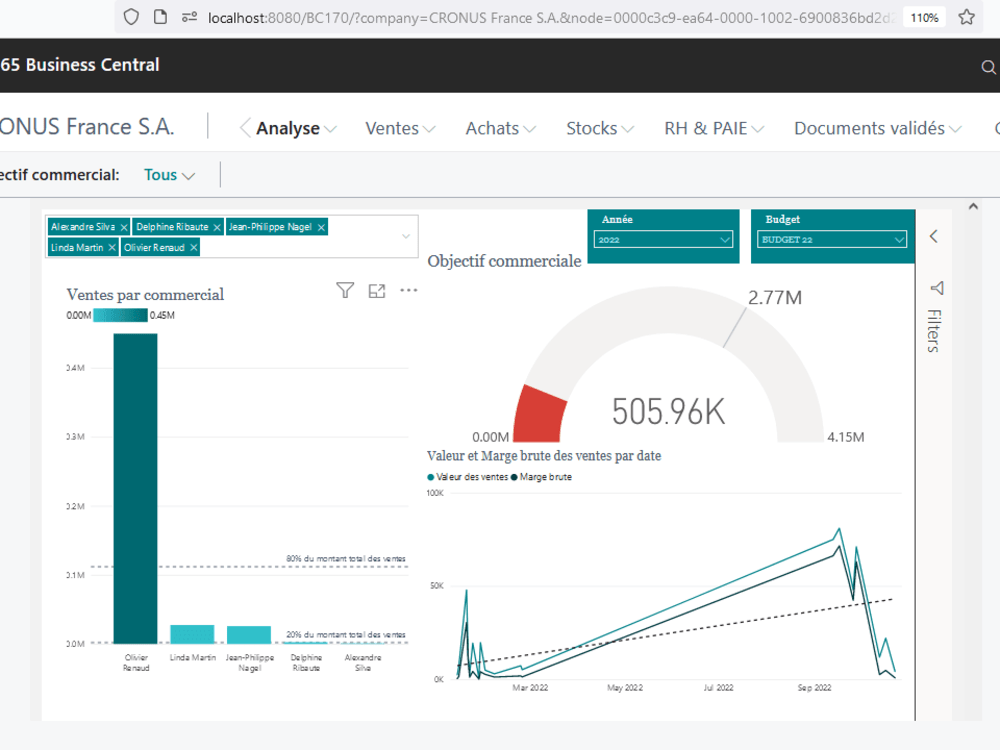This screenshot has width=1000, height=750.
Task: Click the Jul 2022 axis label
Action: click(719, 688)
